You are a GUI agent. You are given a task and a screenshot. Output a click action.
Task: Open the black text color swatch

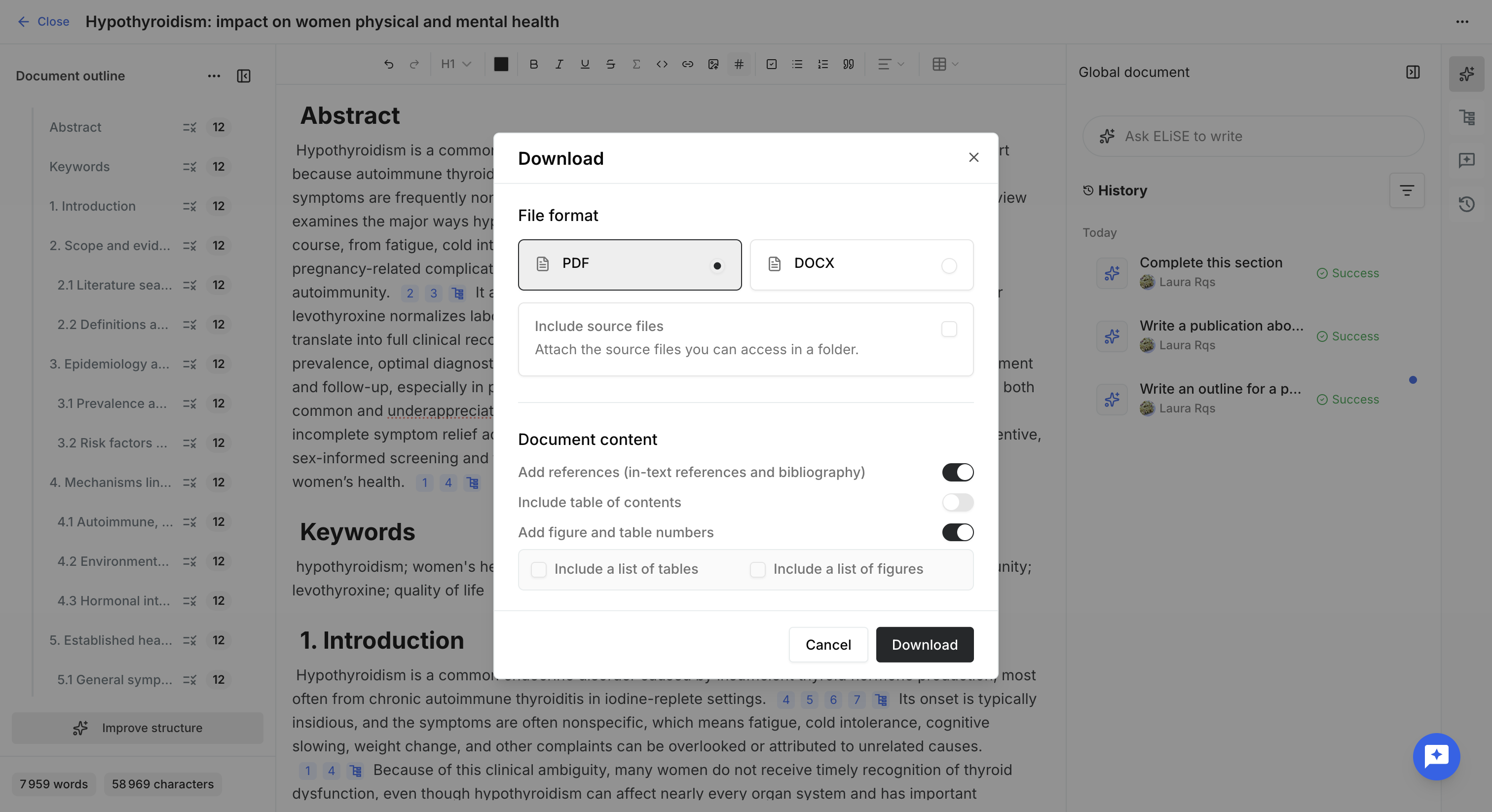501,64
